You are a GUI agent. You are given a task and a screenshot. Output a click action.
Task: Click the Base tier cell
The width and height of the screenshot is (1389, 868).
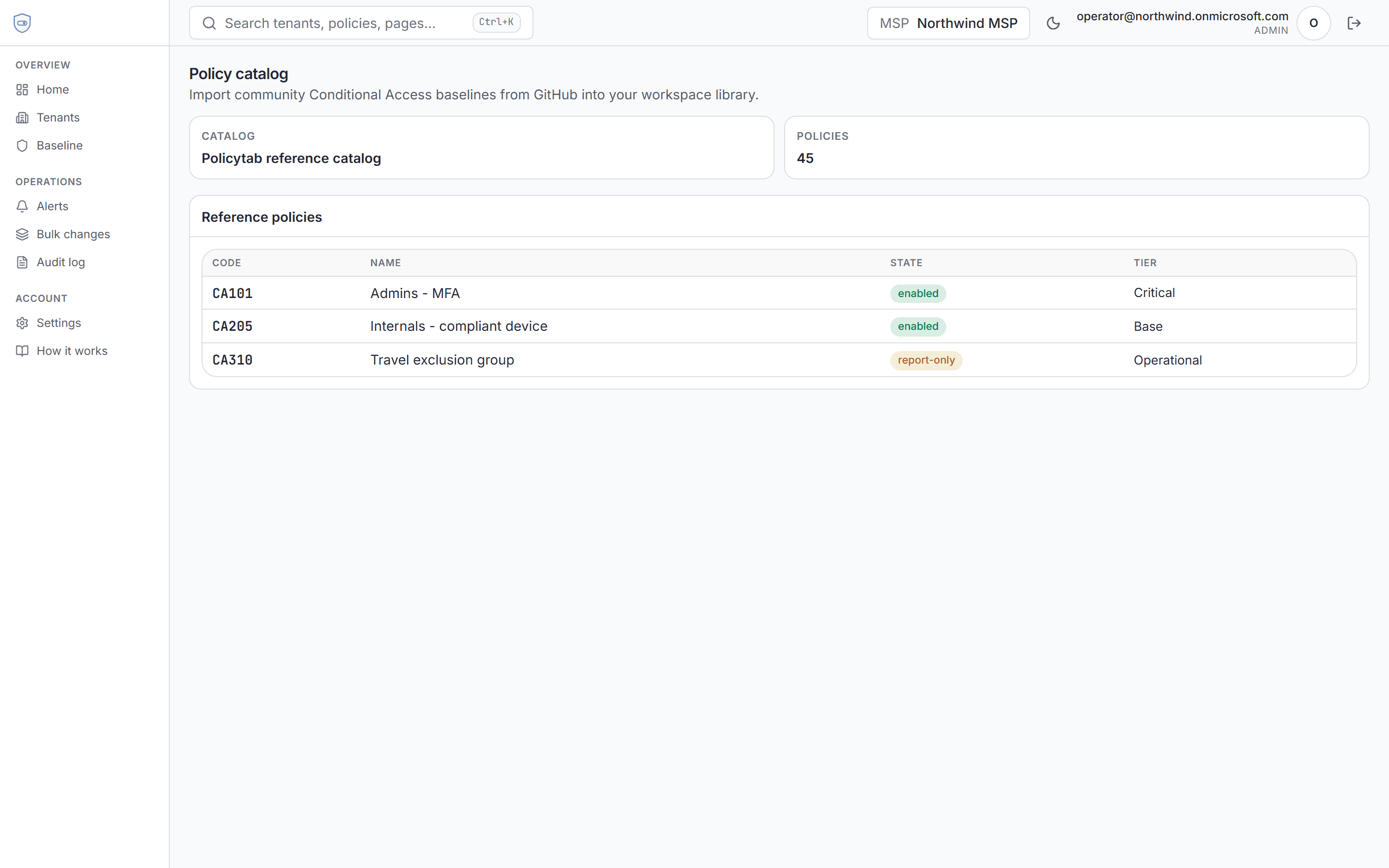1148,326
